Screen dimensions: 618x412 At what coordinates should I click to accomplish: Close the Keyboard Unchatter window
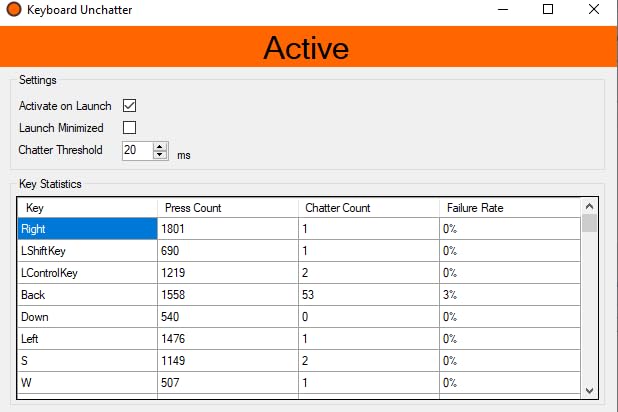[x=594, y=9]
